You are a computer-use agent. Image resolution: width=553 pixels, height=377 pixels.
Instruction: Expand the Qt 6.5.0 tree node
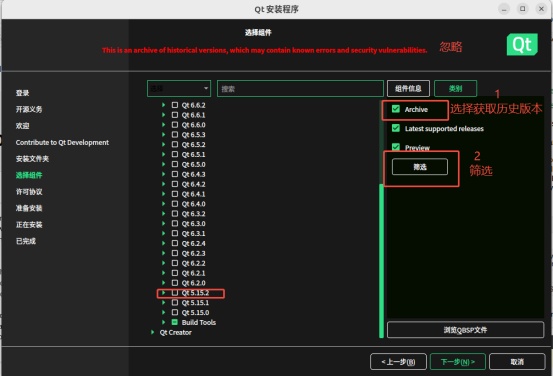pyautogui.click(x=163, y=164)
